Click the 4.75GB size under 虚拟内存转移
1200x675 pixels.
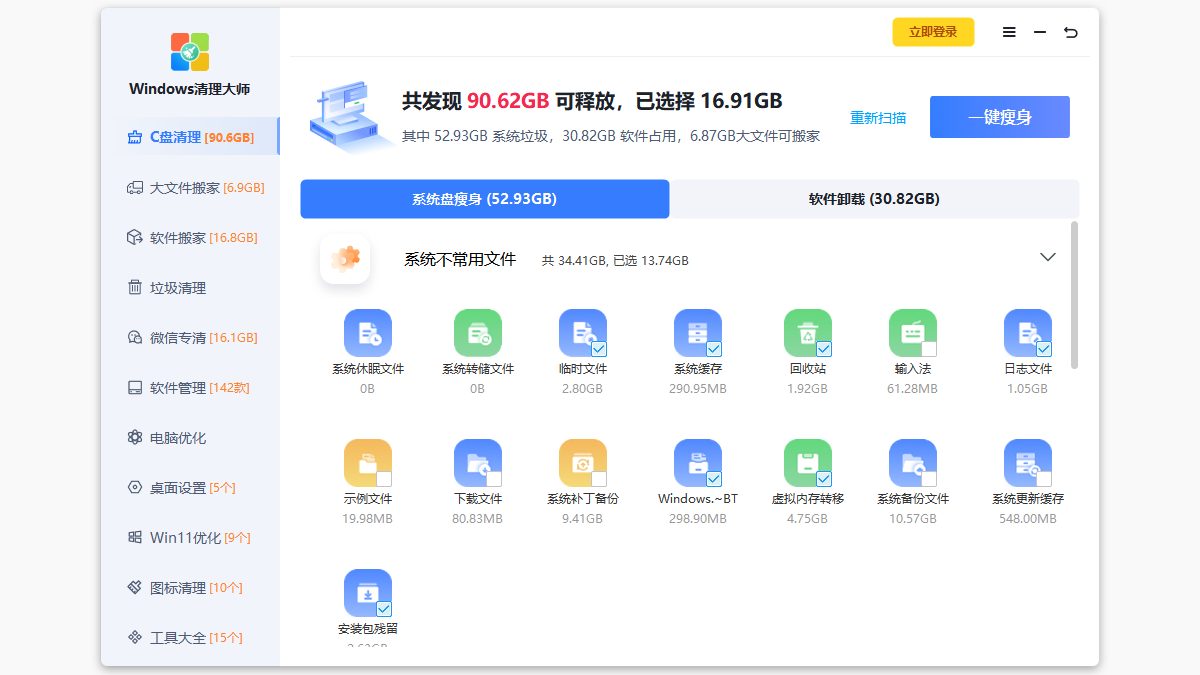click(808, 518)
